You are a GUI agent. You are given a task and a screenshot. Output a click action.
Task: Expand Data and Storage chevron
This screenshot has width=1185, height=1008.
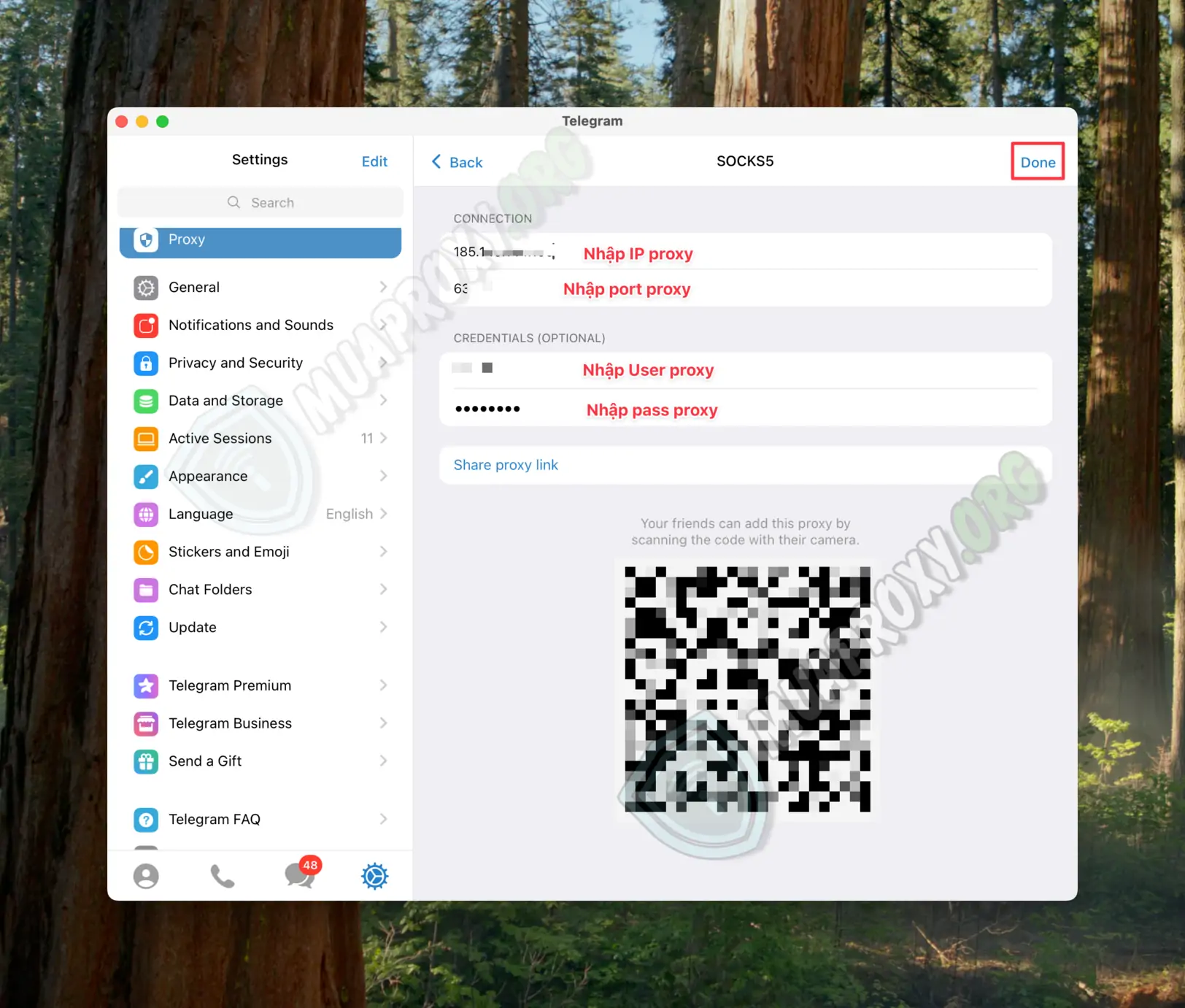(x=383, y=401)
